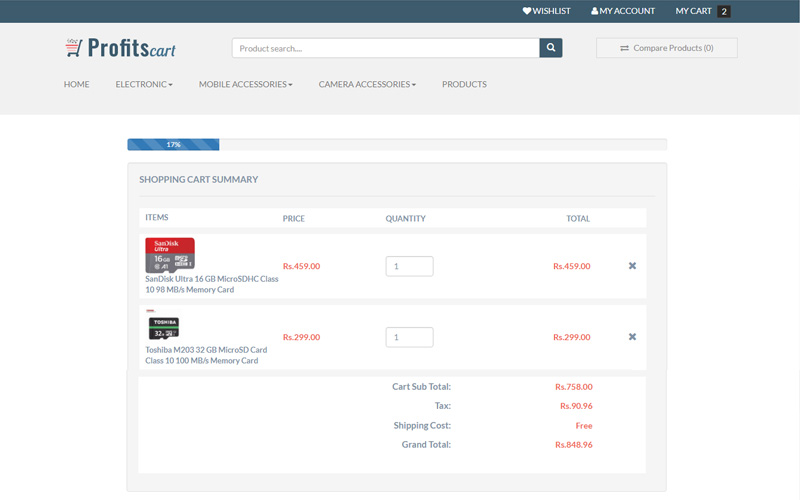This screenshot has width=800, height=500.
Task: Click Compare Products button
Action: click(x=667, y=48)
